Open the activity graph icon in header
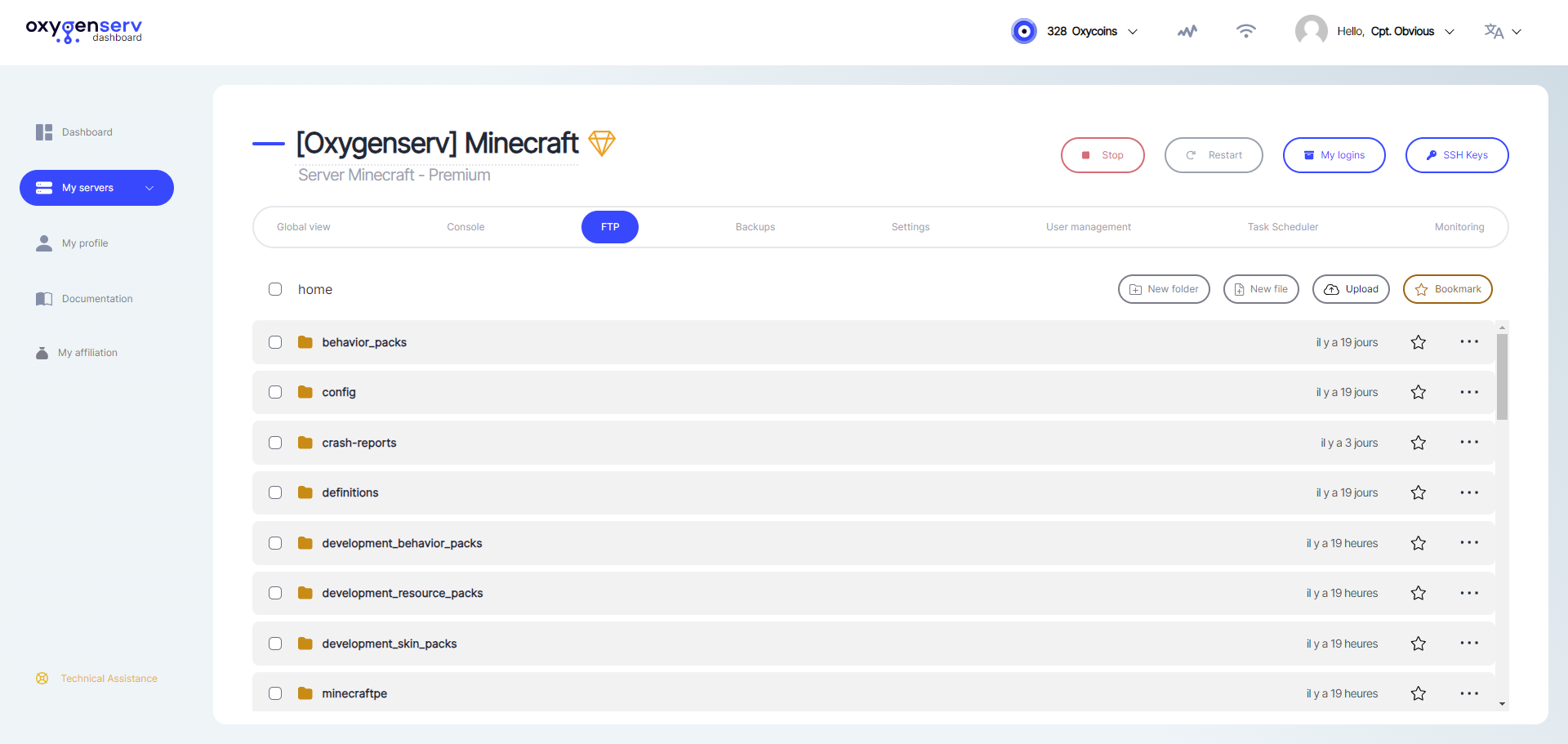 click(x=1187, y=31)
